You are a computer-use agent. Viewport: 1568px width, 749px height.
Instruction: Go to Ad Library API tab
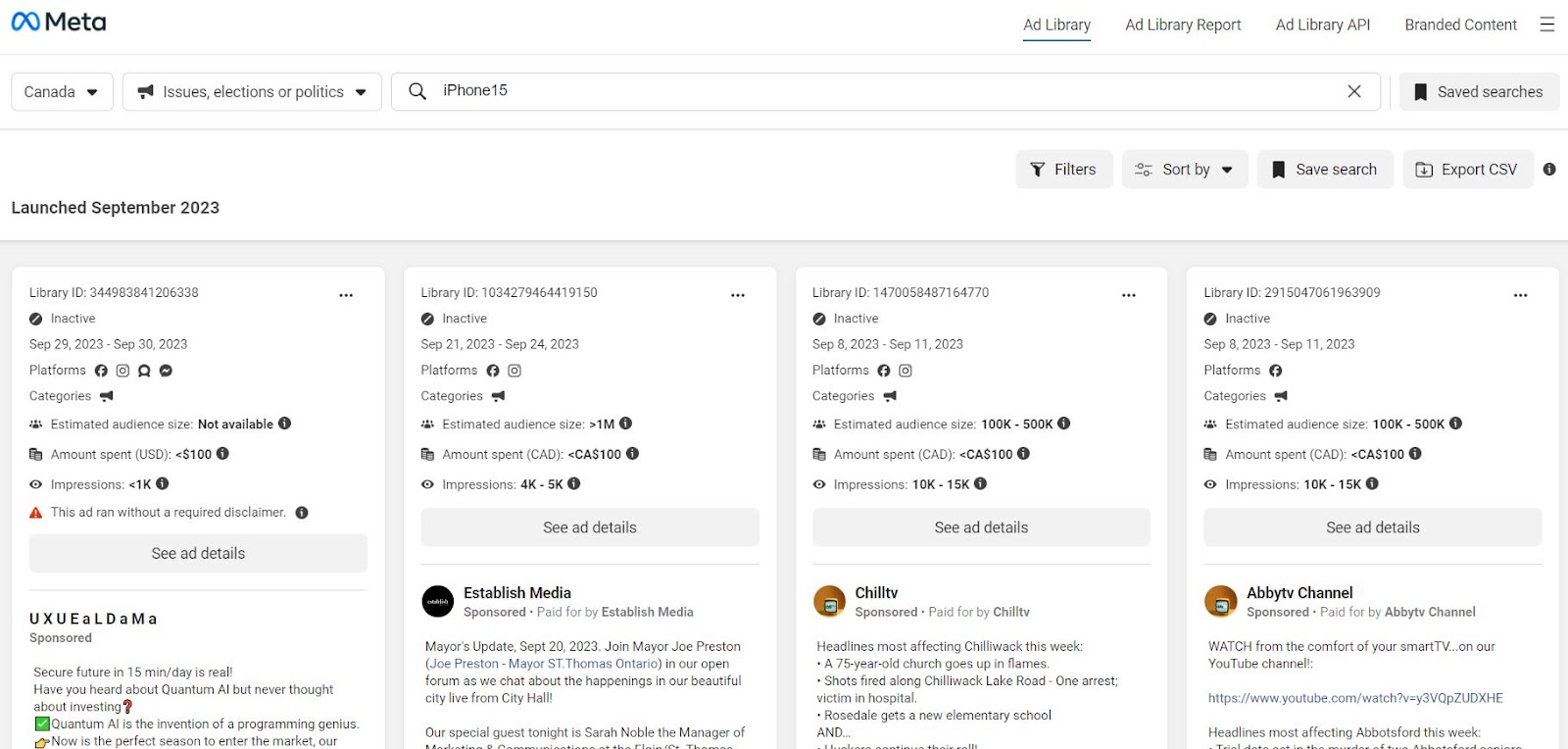click(1323, 25)
